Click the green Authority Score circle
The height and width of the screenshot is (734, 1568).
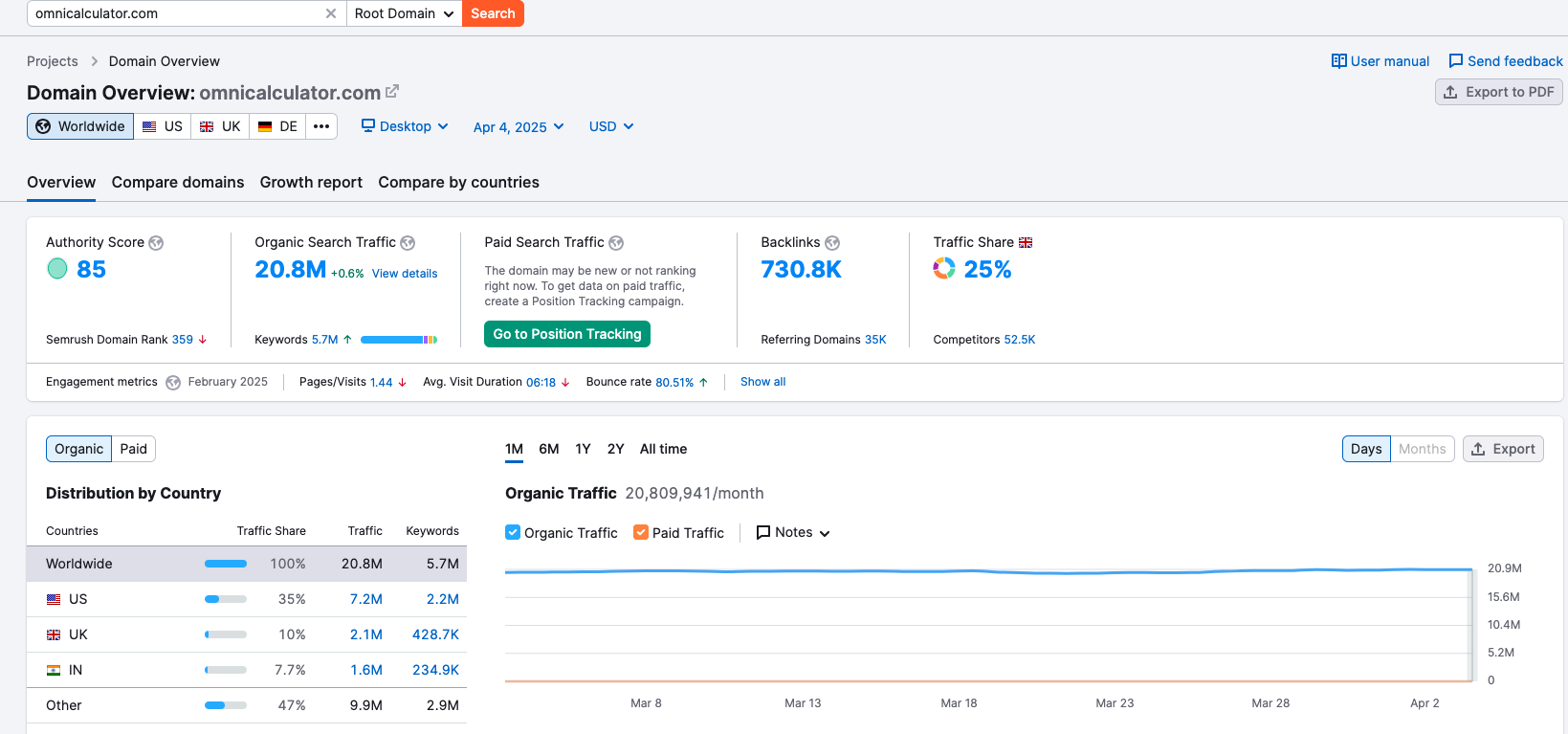pos(57,269)
